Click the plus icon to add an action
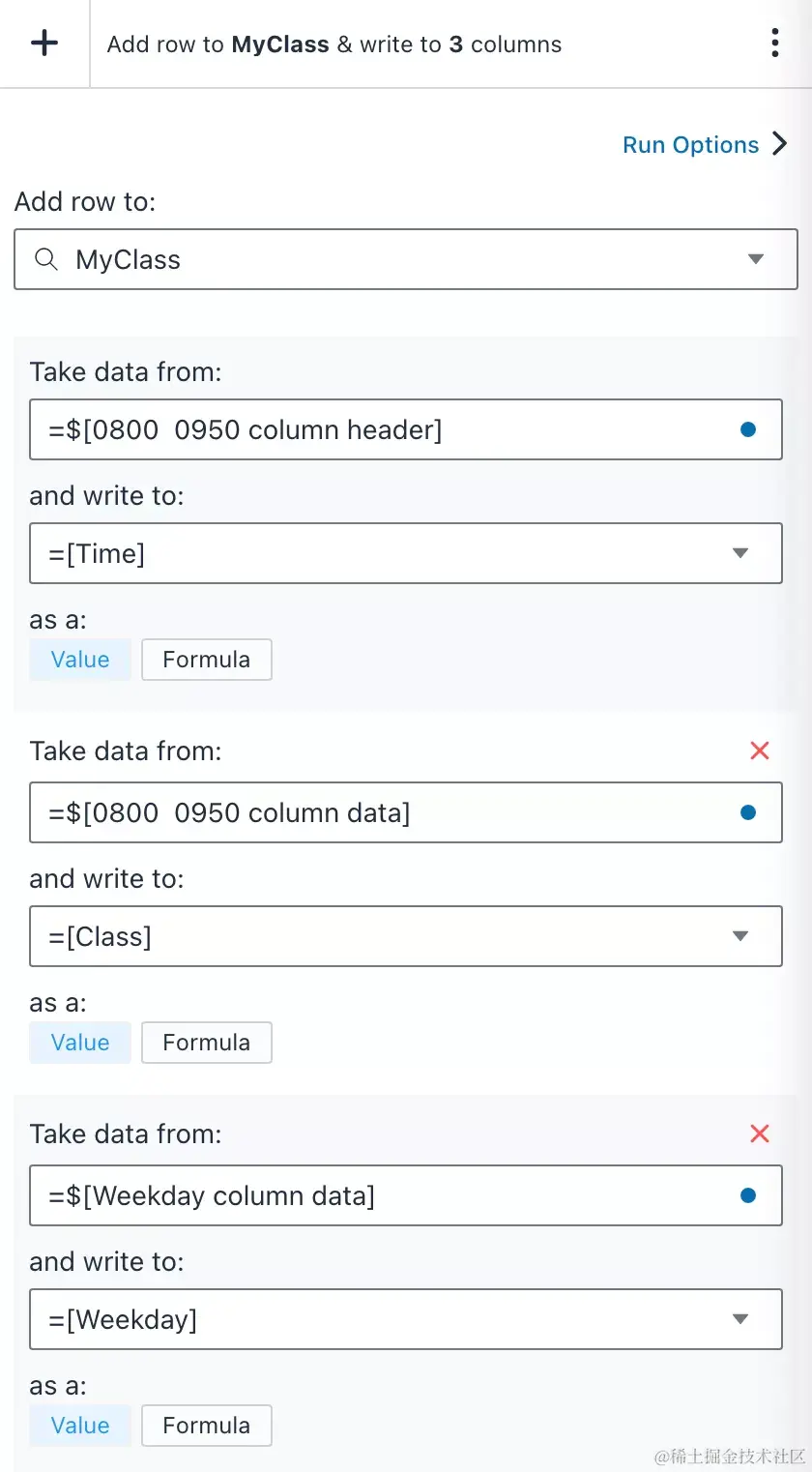 tap(44, 44)
